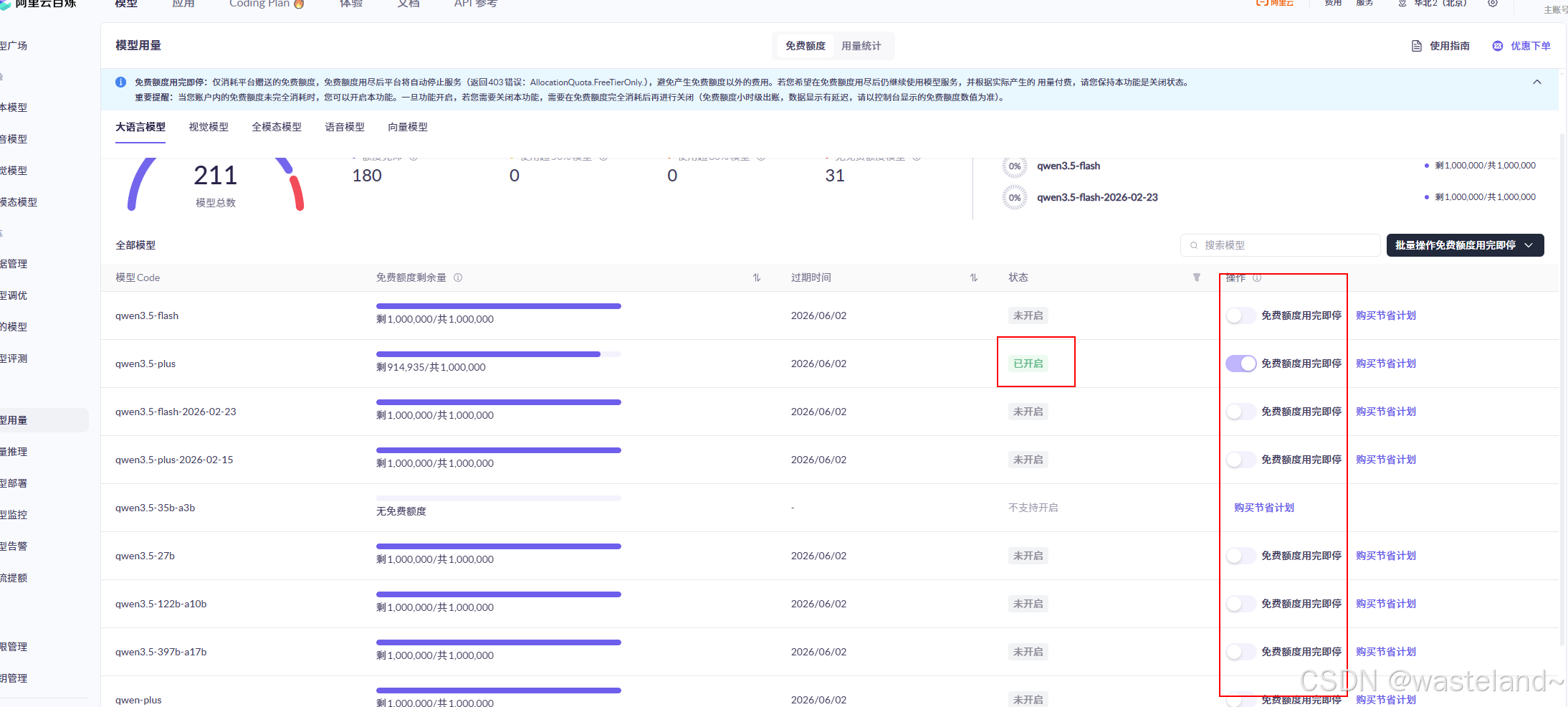Click 购买节省计划 for qwen3.5-27b
The image size is (1568, 707).
(1386, 556)
